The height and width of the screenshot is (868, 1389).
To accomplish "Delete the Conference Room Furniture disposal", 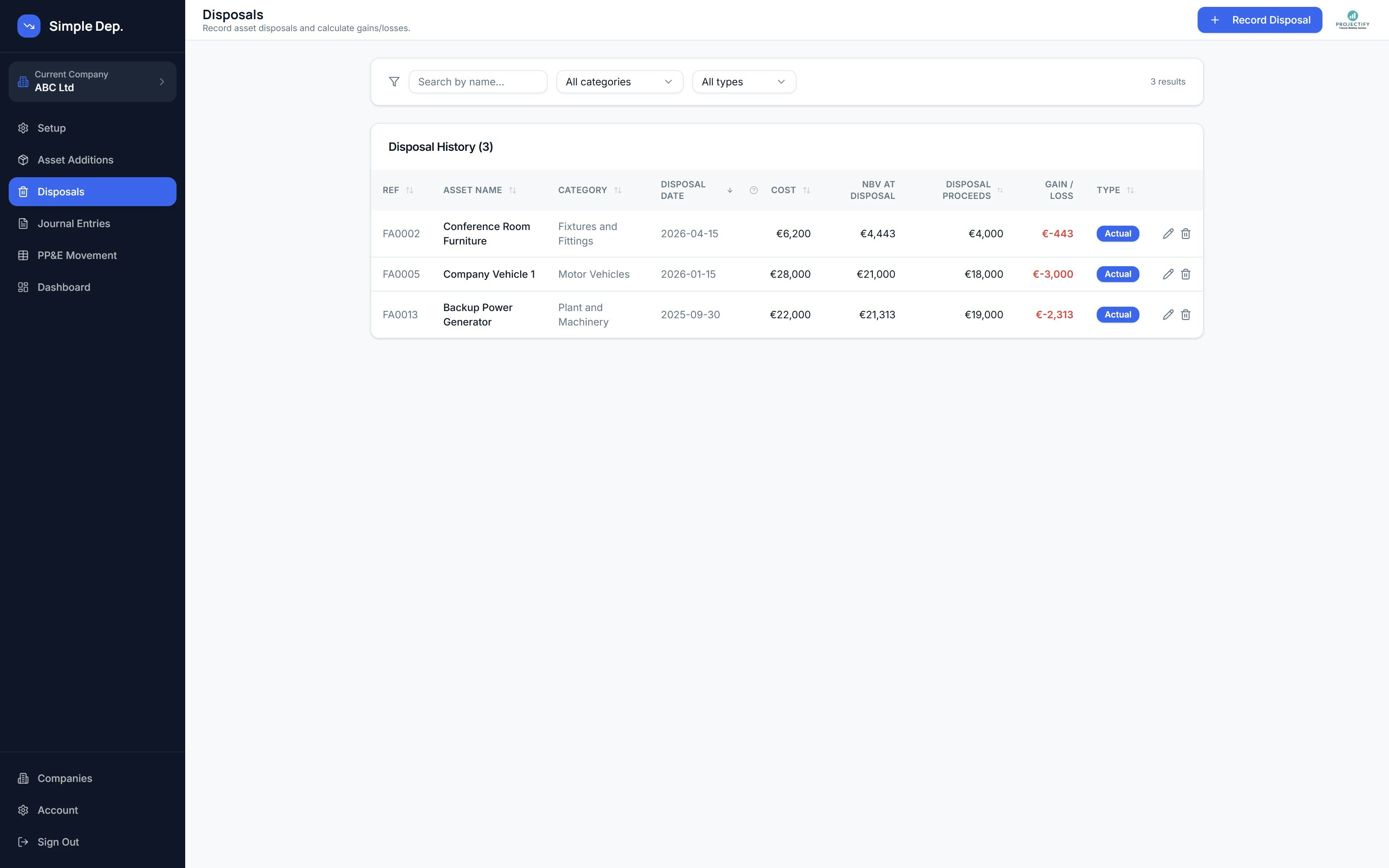I will click(x=1185, y=234).
